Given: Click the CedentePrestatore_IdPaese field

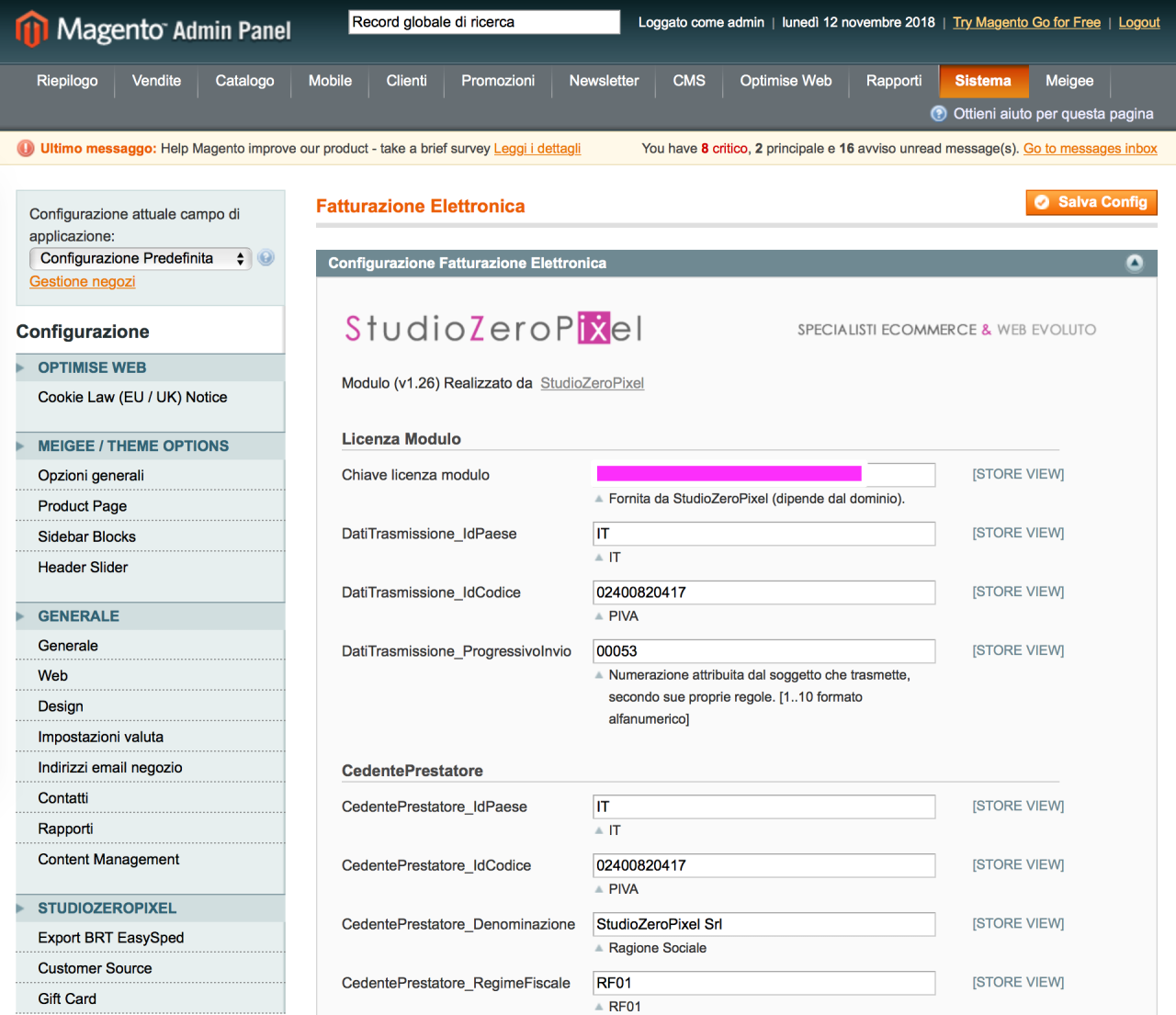Looking at the screenshot, I should [764, 806].
